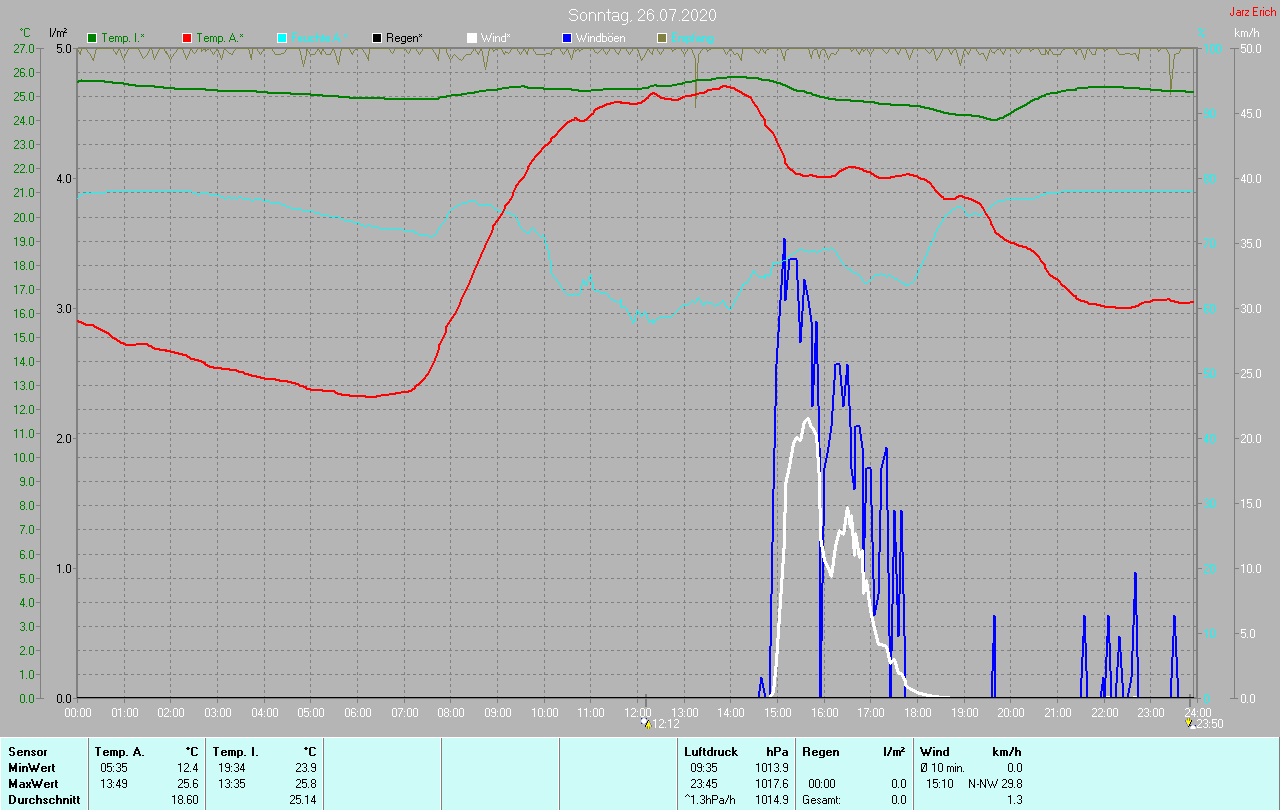
Task: Click the '27.0' temperature axis value
Action: pos(24,48)
